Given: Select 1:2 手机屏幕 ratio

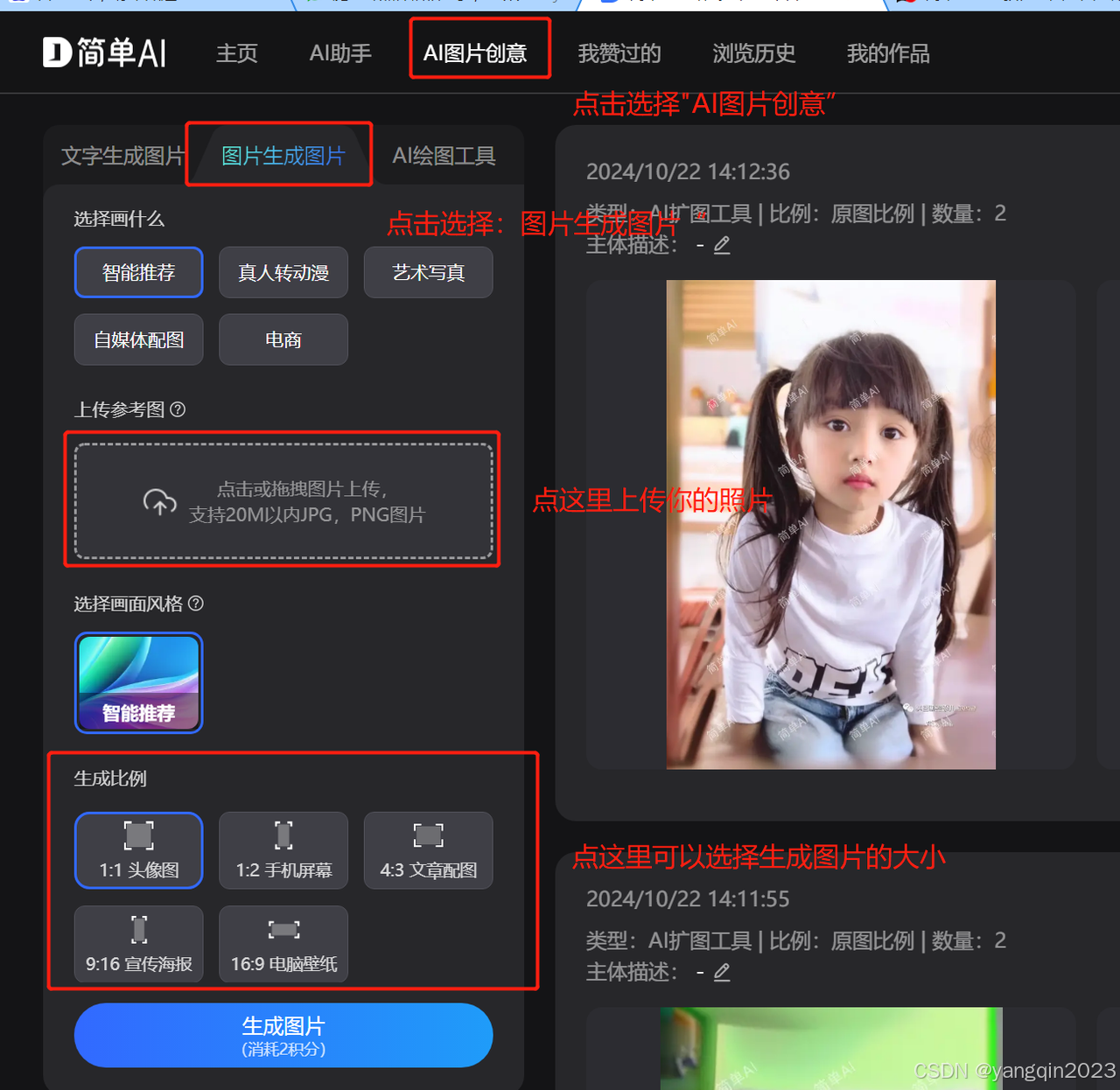Looking at the screenshot, I should pyautogui.click(x=283, y=850).
